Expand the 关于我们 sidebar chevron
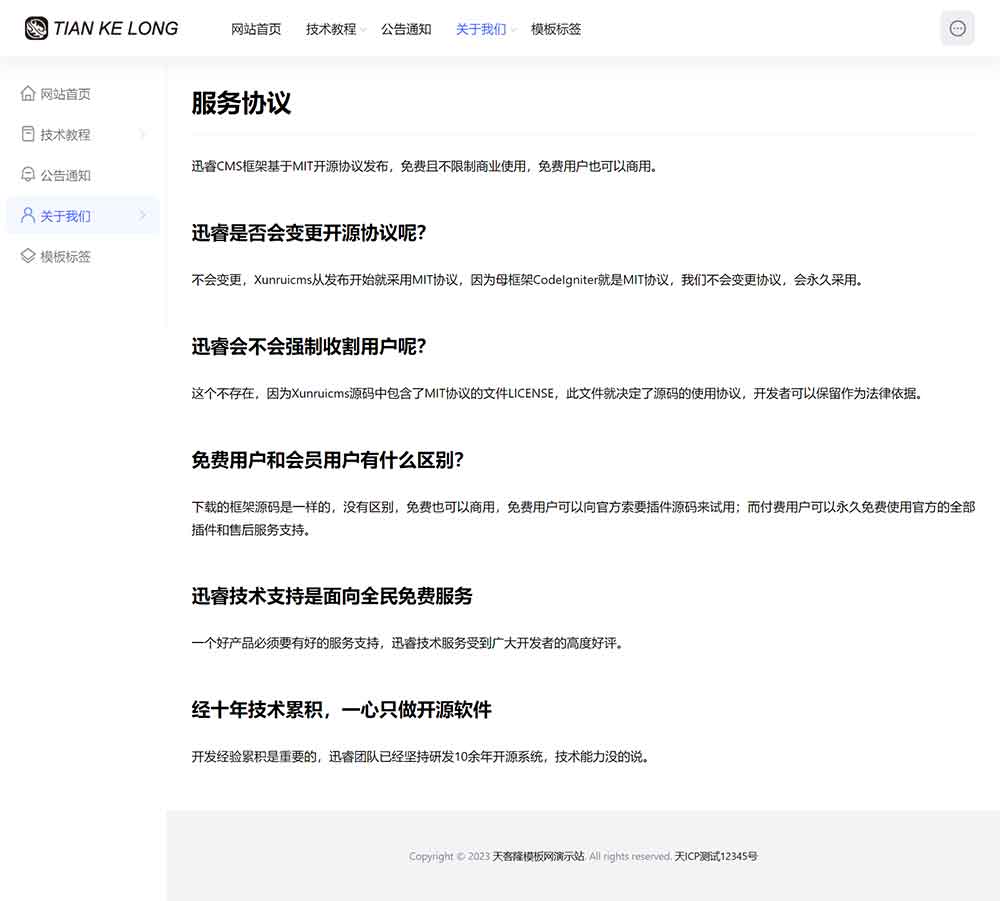 tap(142, 215)
